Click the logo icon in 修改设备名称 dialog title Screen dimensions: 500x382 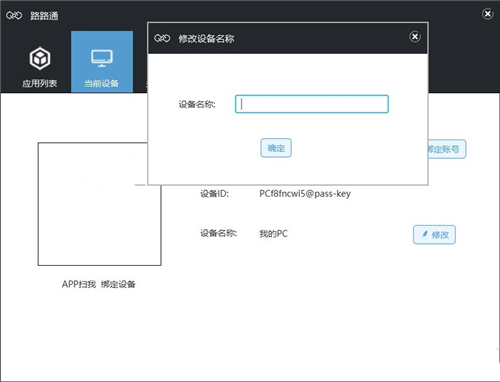[x=162, y=38]
